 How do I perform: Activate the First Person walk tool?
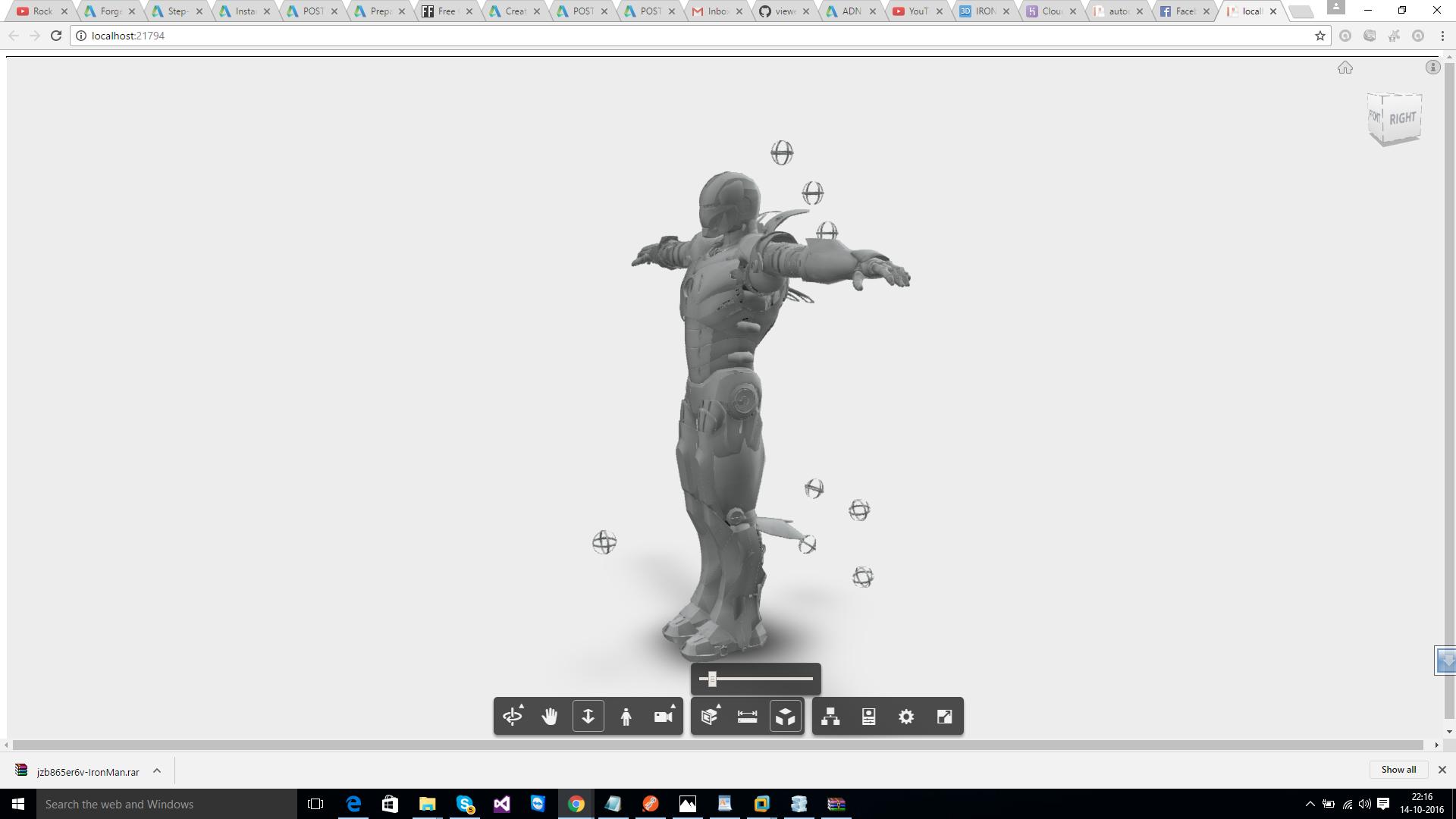[x=626, y=717]
